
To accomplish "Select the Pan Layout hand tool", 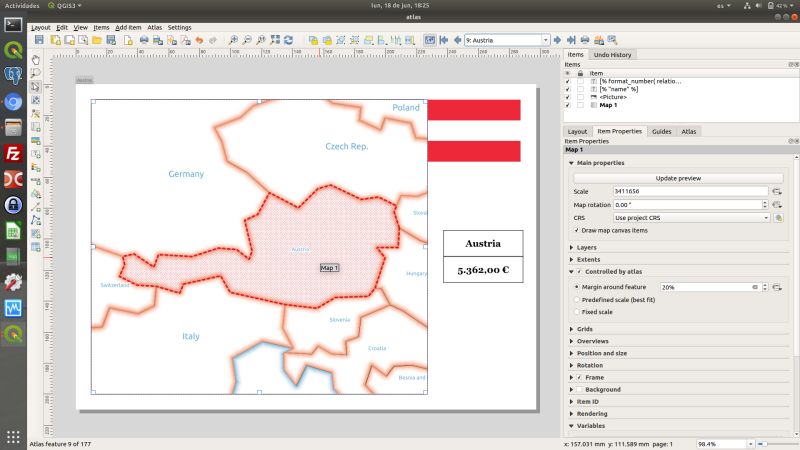I will pos(35,60).
